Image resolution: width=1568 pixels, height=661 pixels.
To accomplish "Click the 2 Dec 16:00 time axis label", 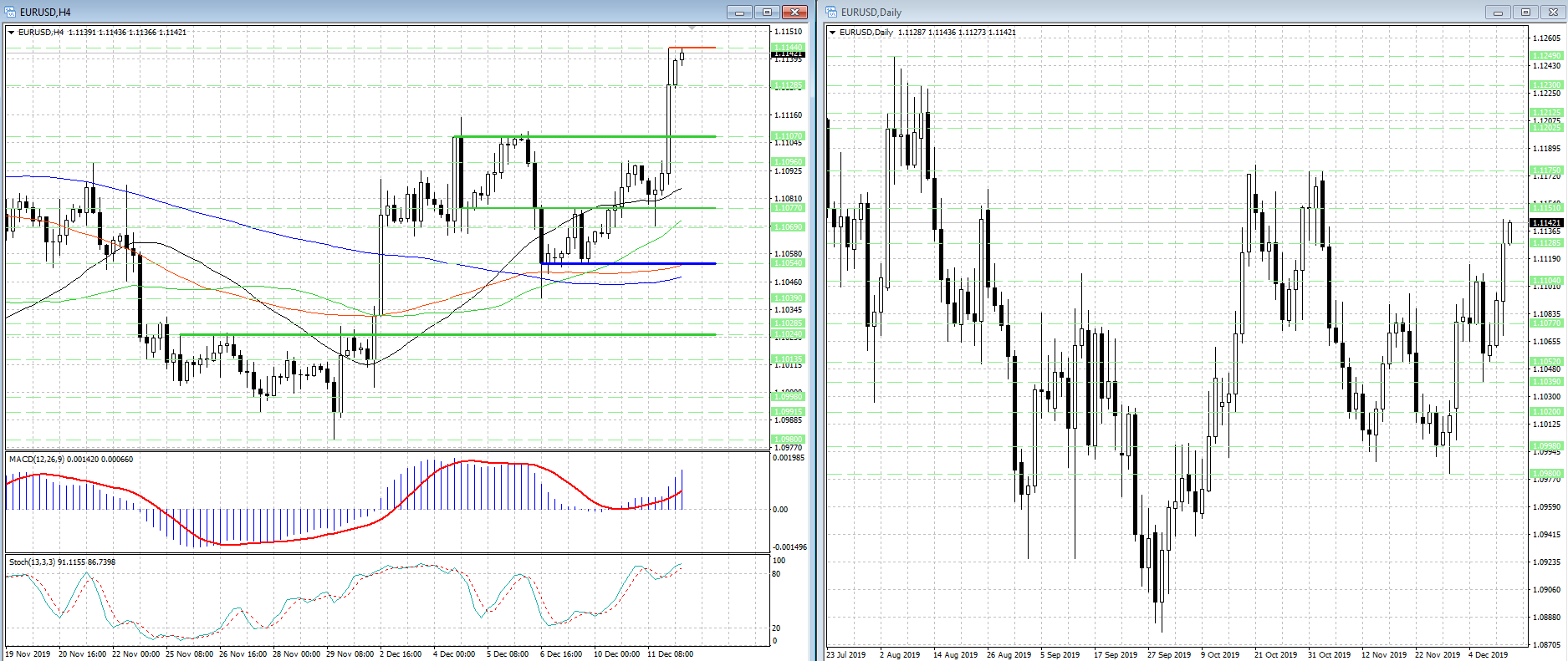I will pos(401,654).
